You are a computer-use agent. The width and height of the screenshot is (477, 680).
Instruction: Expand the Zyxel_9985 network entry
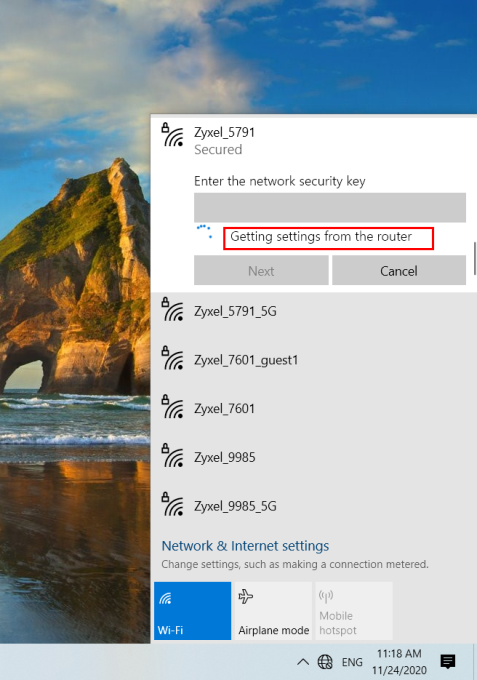click(314, 457)
